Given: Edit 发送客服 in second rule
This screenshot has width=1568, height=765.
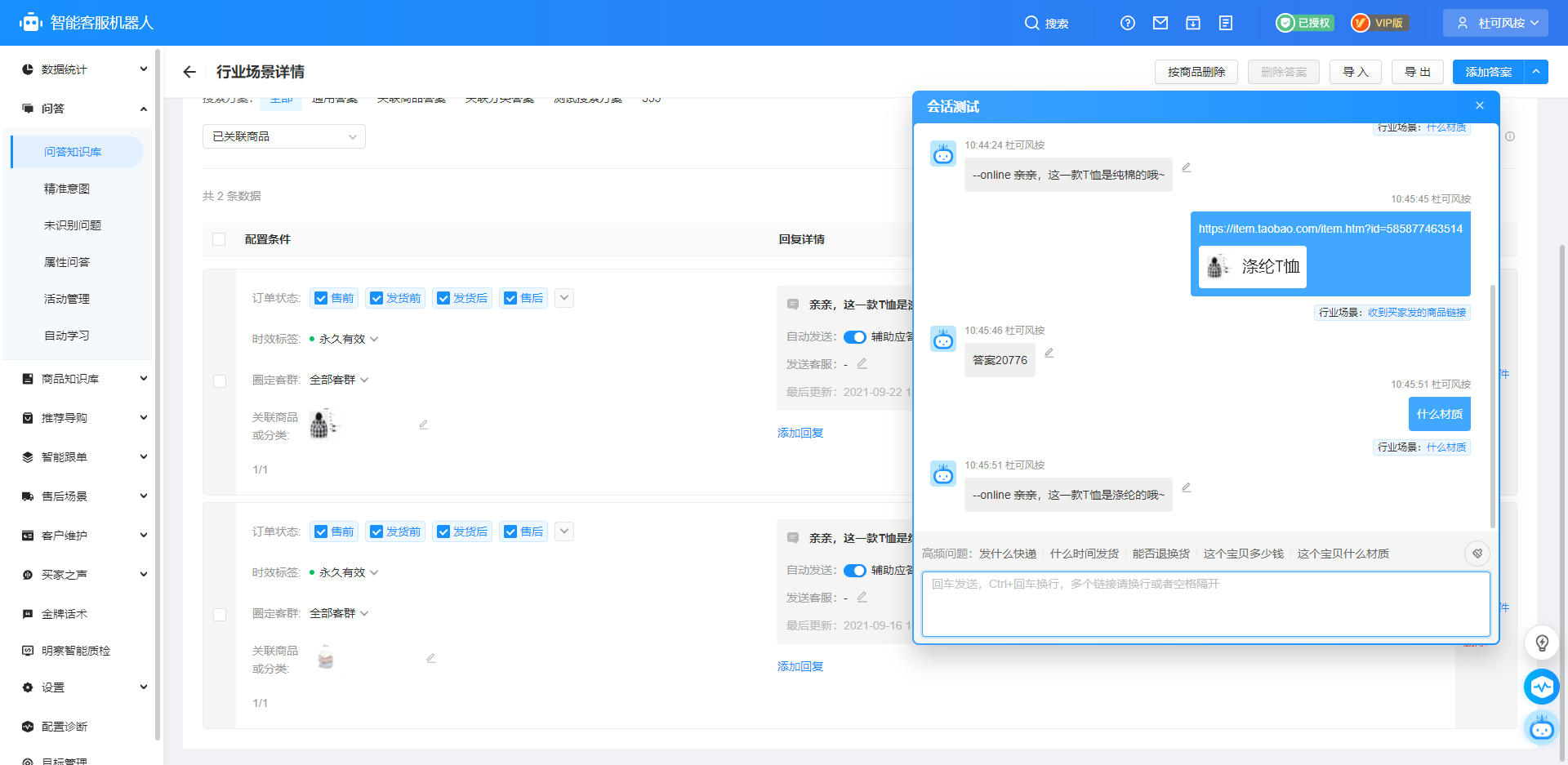Looking at the screenshot, I should (x=862, y=597).
